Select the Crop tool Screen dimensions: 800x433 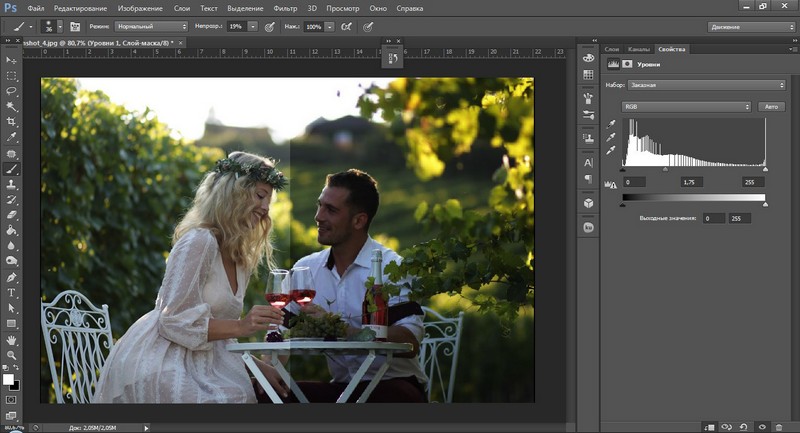tap(12, 122)
